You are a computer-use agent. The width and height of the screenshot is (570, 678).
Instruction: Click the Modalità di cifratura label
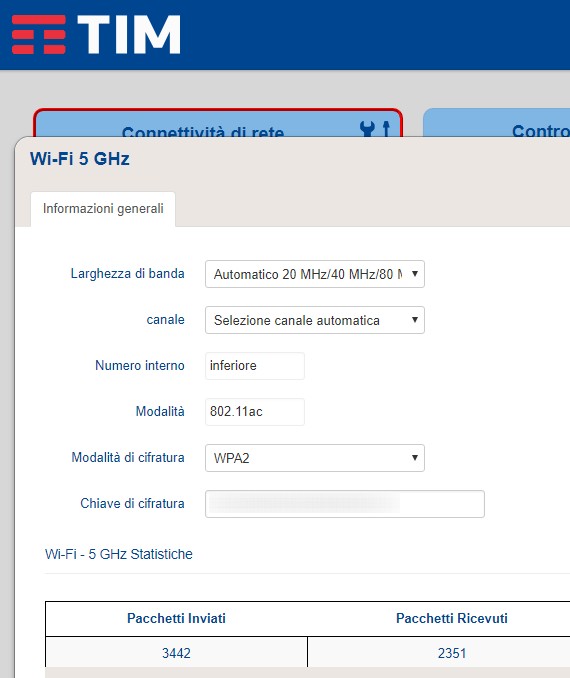pyautogui.click(x=128, y=457)
